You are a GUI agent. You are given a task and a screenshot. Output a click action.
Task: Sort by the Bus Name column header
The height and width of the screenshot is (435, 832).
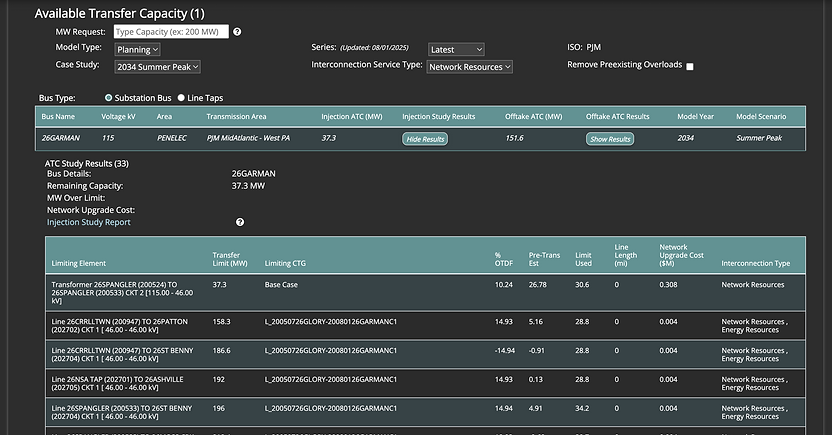58,117
